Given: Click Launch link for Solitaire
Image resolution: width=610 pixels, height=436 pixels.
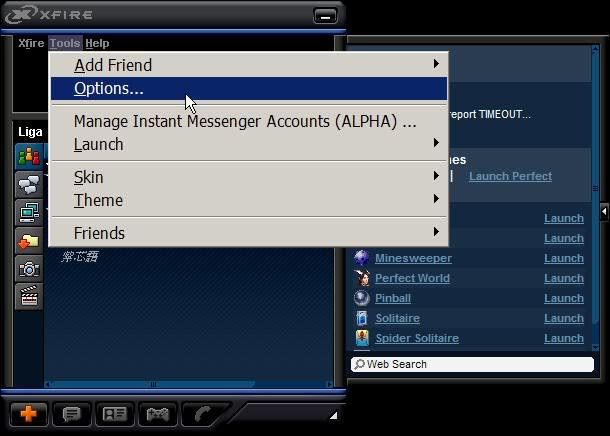Looking at the screenshot, I should coord(563,318).
